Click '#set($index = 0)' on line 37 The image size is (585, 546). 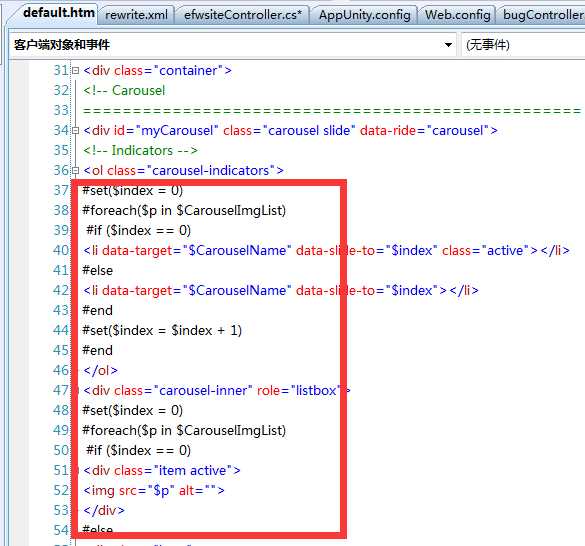point(132,190)
